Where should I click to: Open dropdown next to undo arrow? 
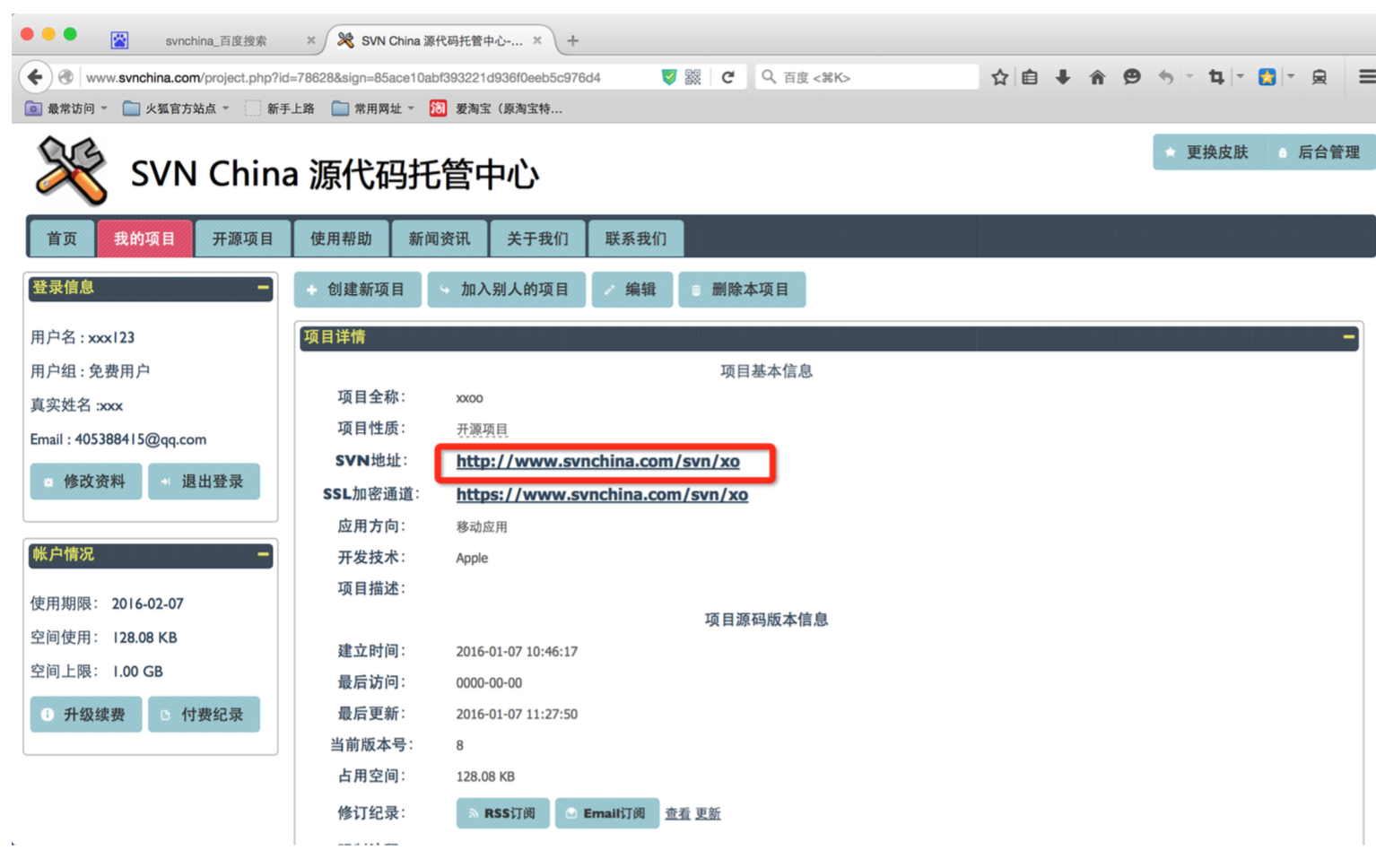(1189, 77)
